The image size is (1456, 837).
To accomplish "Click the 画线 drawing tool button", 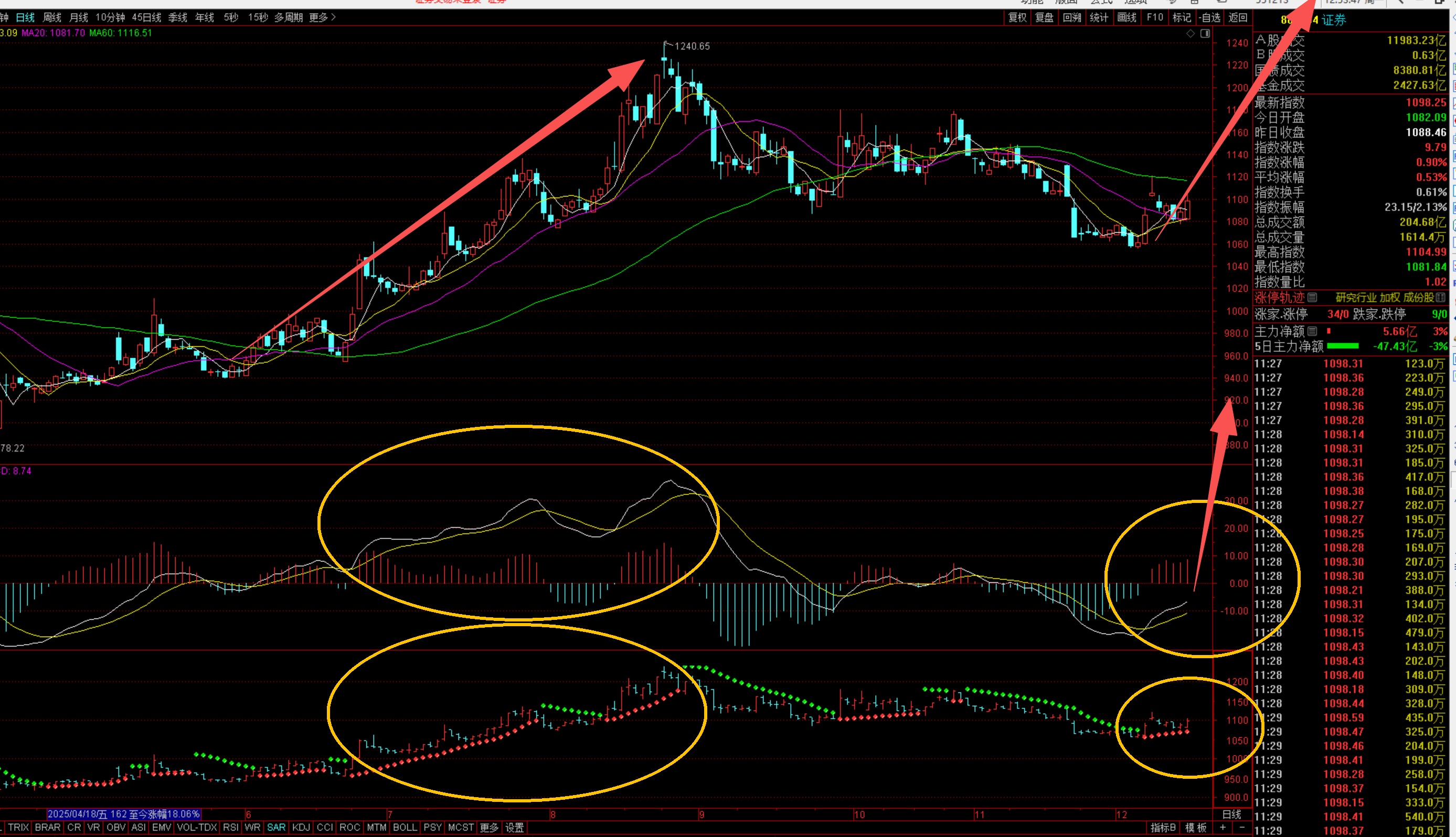I will (1126, 17).
